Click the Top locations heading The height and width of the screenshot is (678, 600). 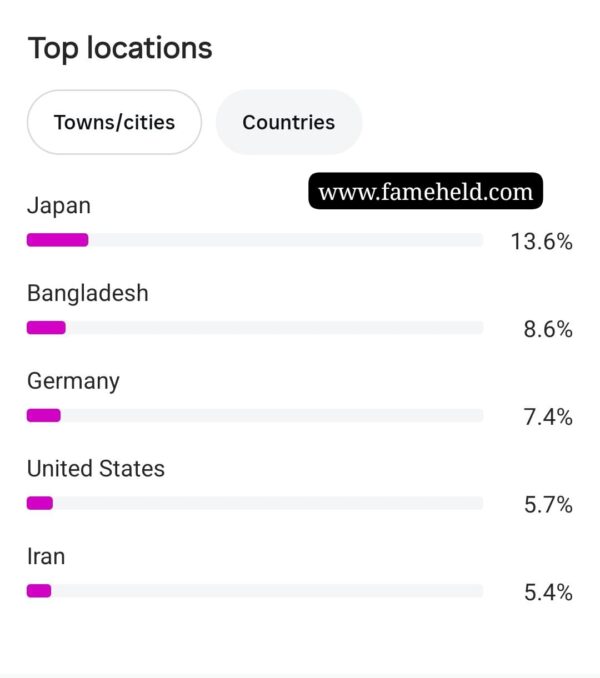[x=120, y=48]
